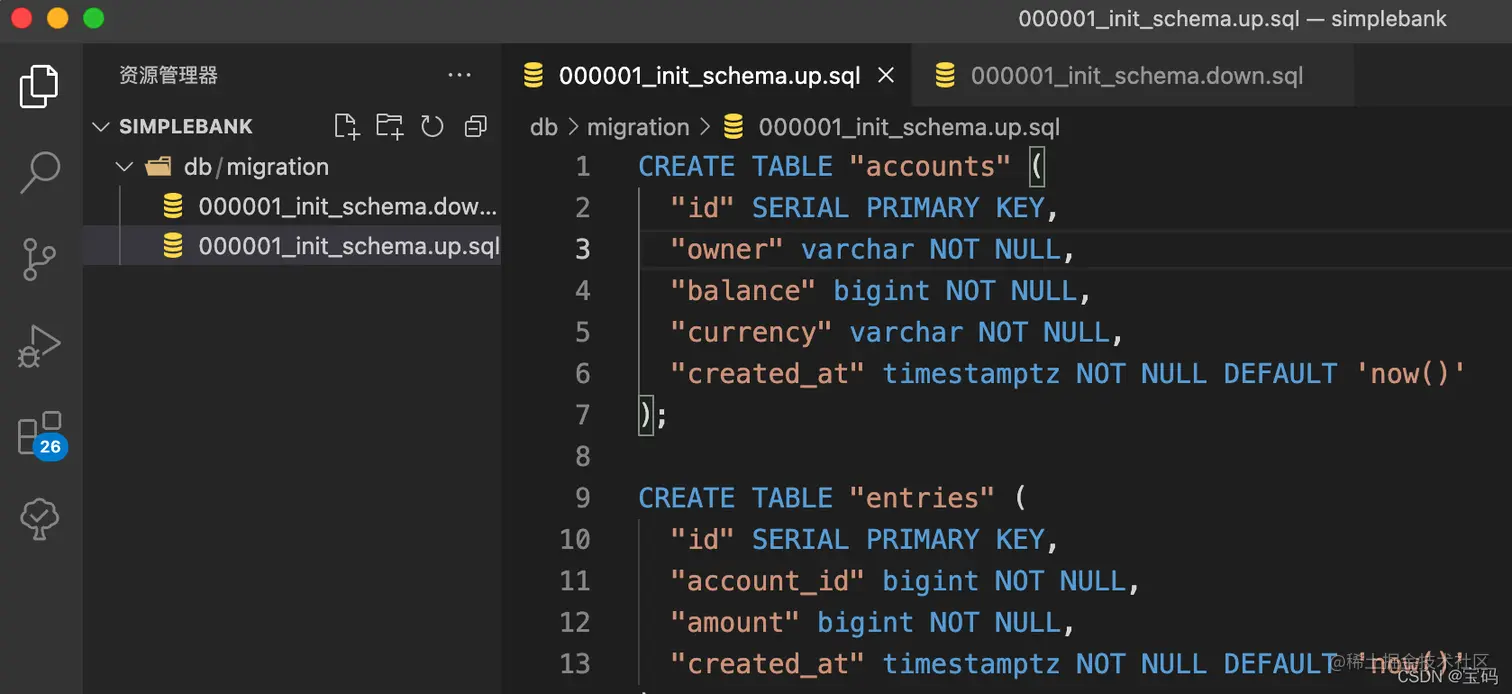Select 000001_init_schema.up.sql in file tree
This screenshot has width=1512, height=694.
(292, 246)
